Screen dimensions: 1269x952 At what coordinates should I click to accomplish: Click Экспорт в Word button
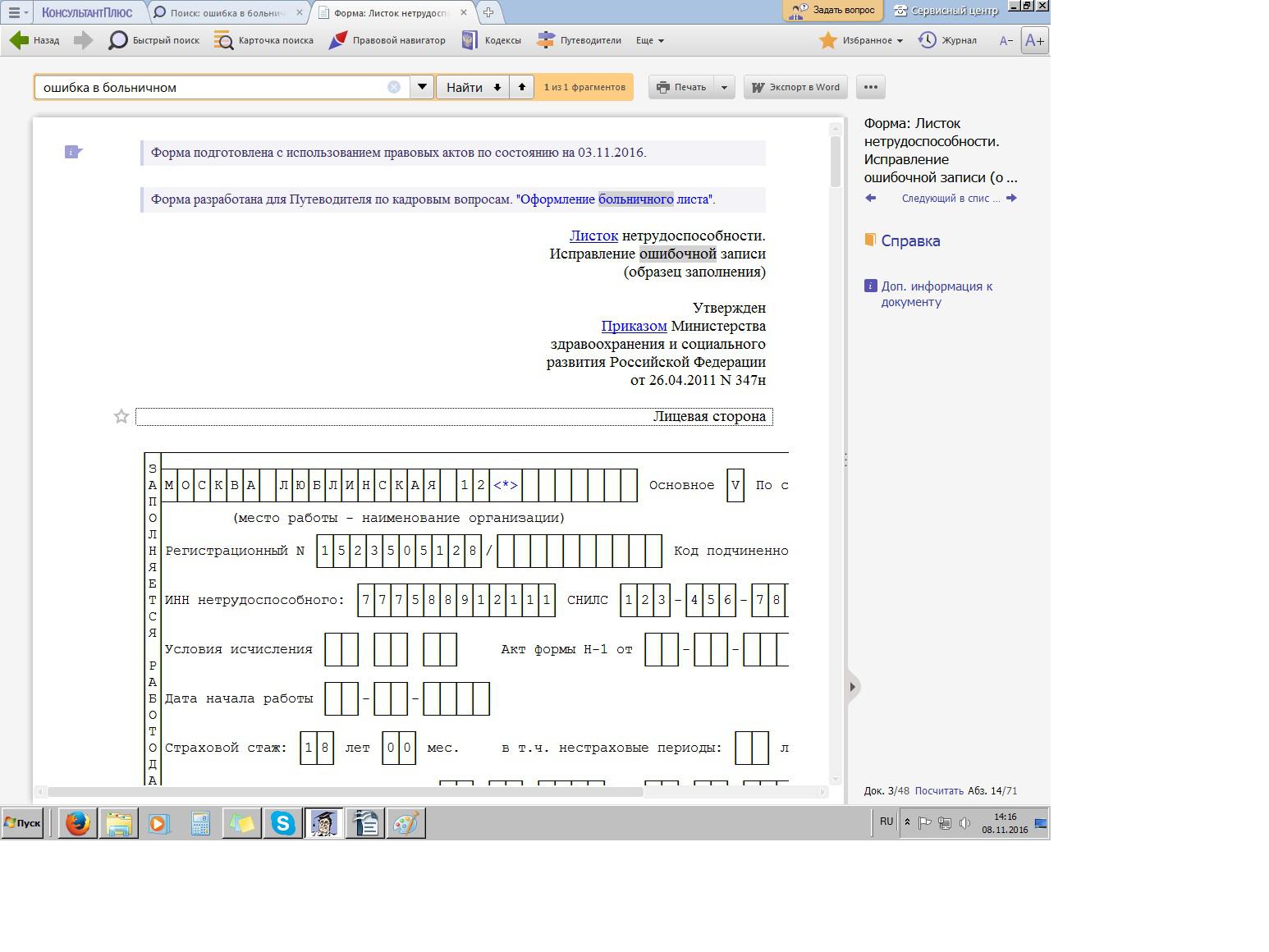[x=795, y=87]
